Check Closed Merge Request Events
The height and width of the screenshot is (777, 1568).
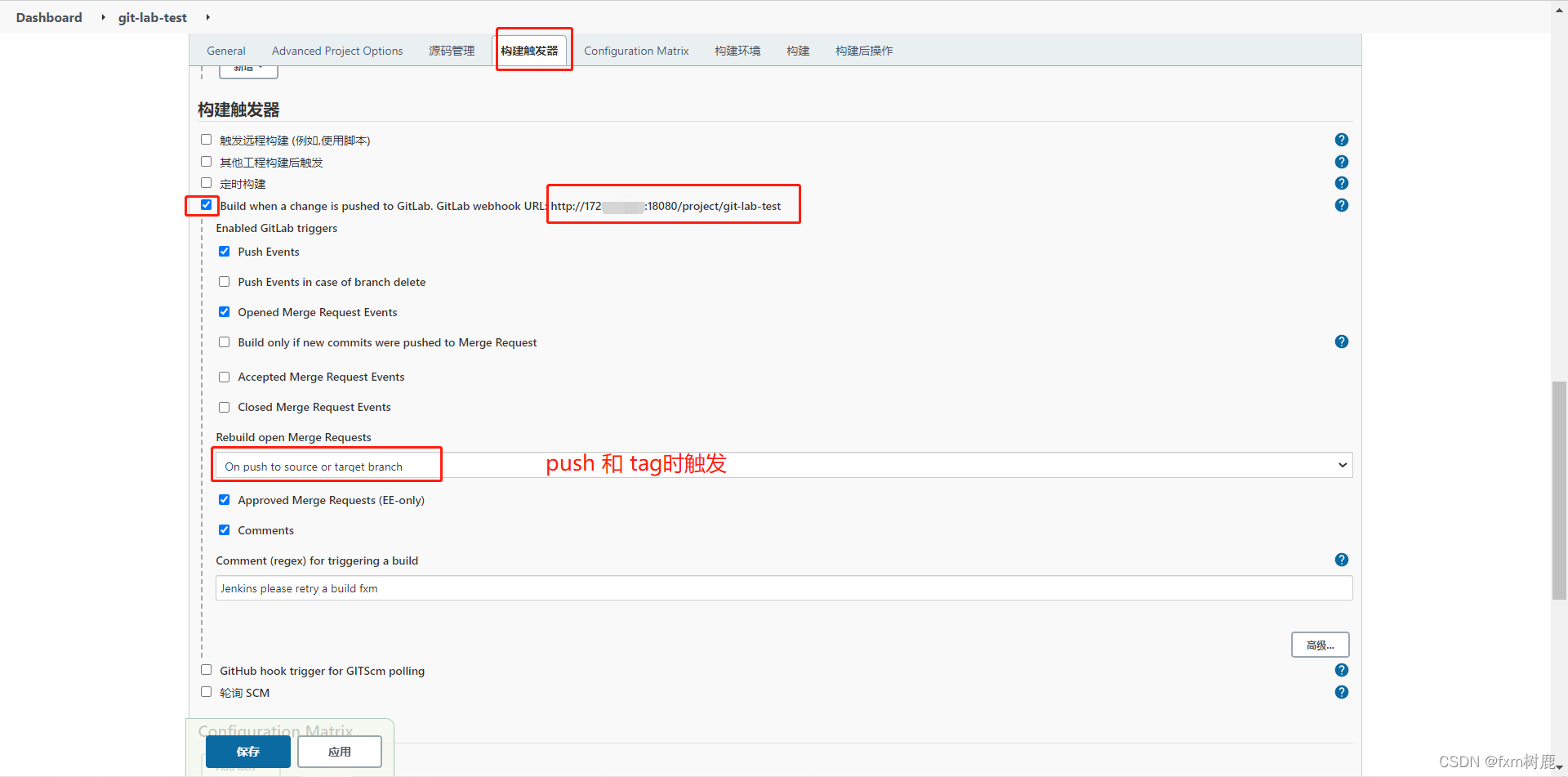coord(224,407)
